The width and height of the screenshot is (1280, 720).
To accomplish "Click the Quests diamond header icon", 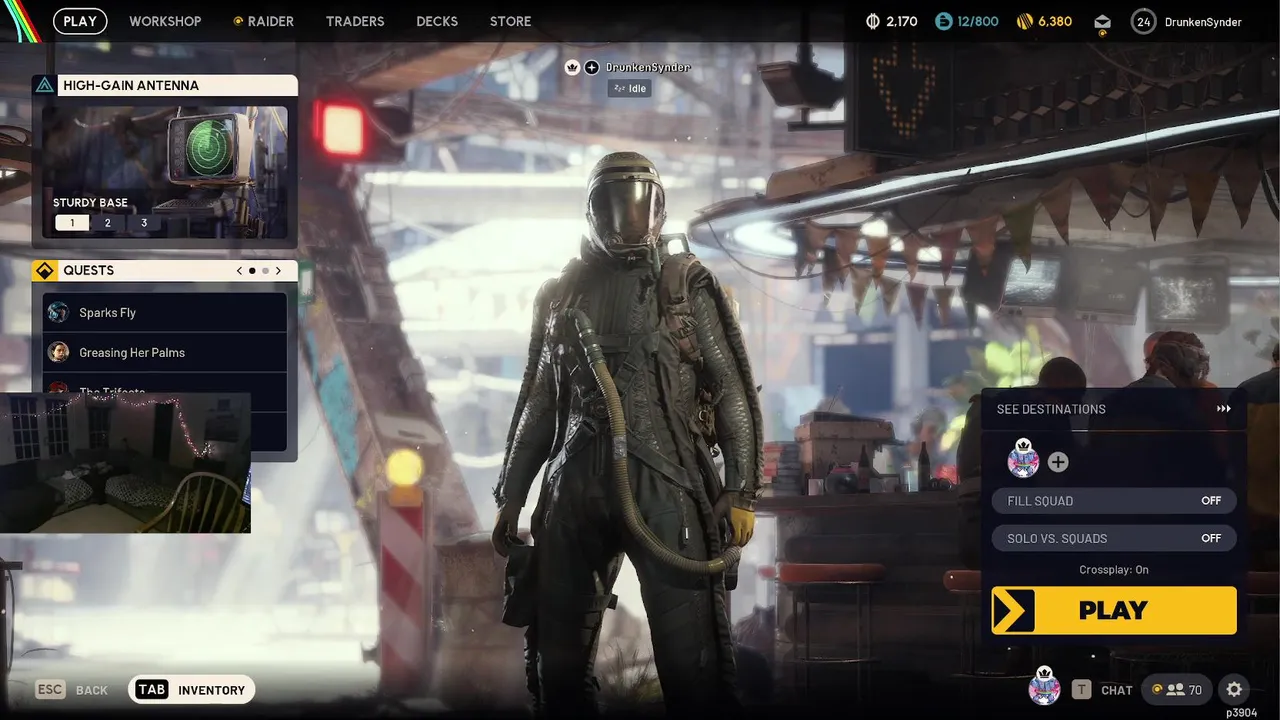I will click(45, 270).
